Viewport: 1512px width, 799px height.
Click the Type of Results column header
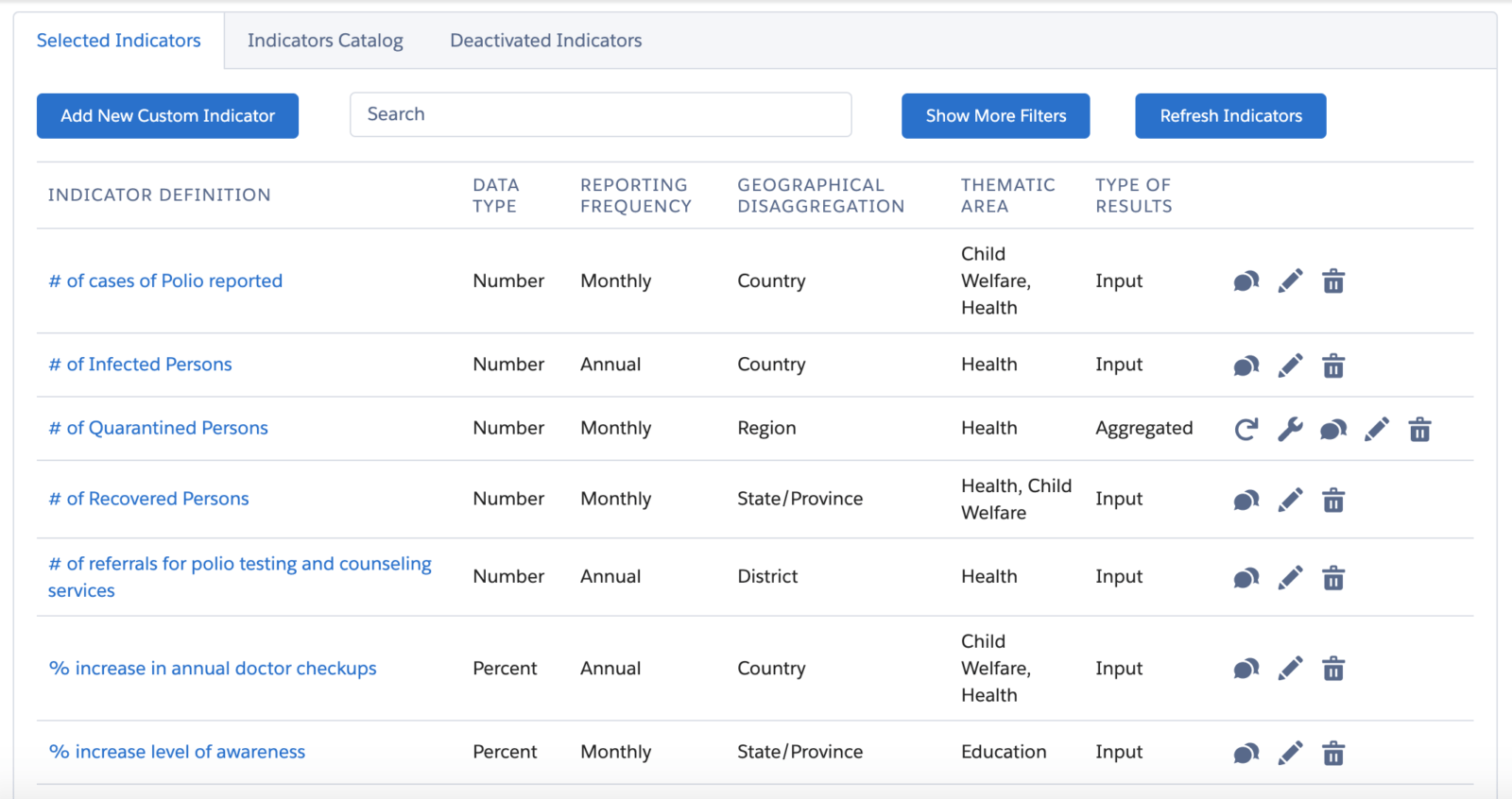1134,195
